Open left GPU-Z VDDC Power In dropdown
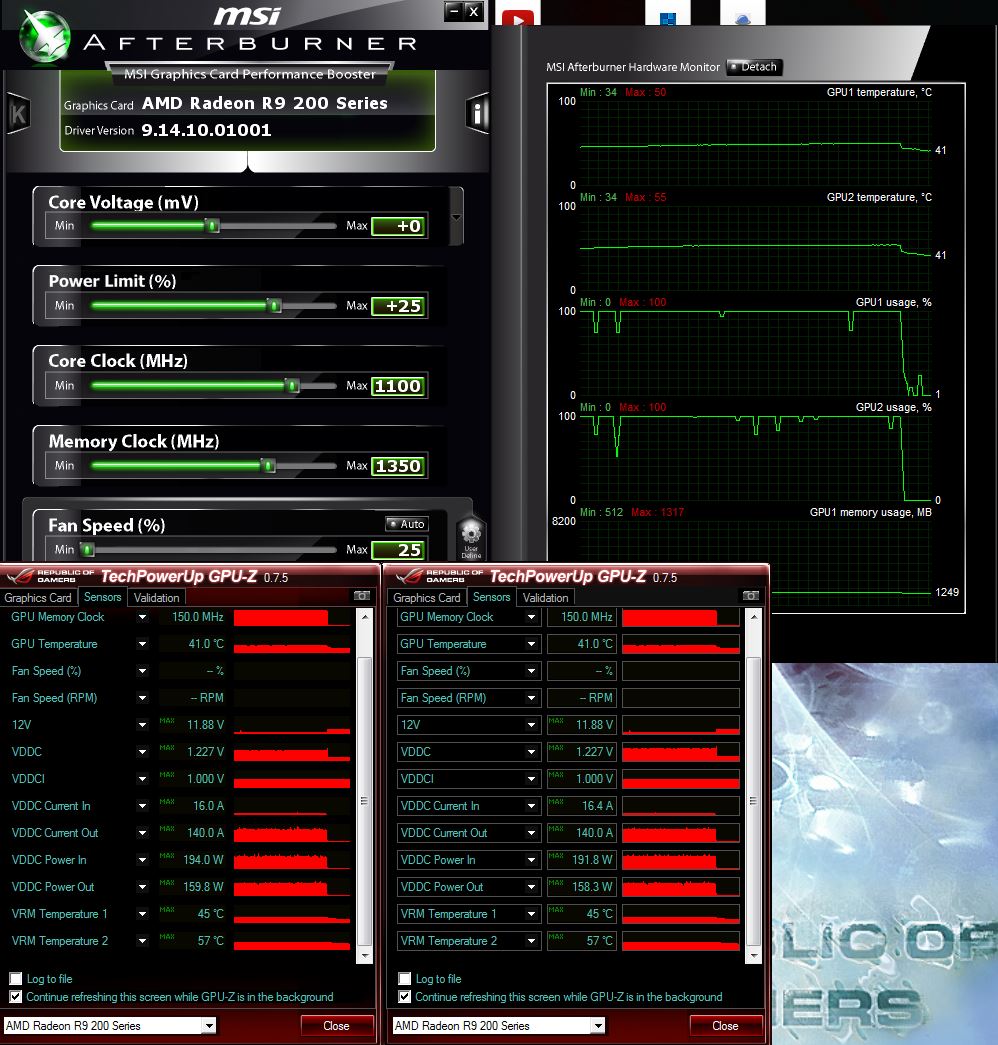The width and height of the screenshot is (998, 1045). click(142, 860)
